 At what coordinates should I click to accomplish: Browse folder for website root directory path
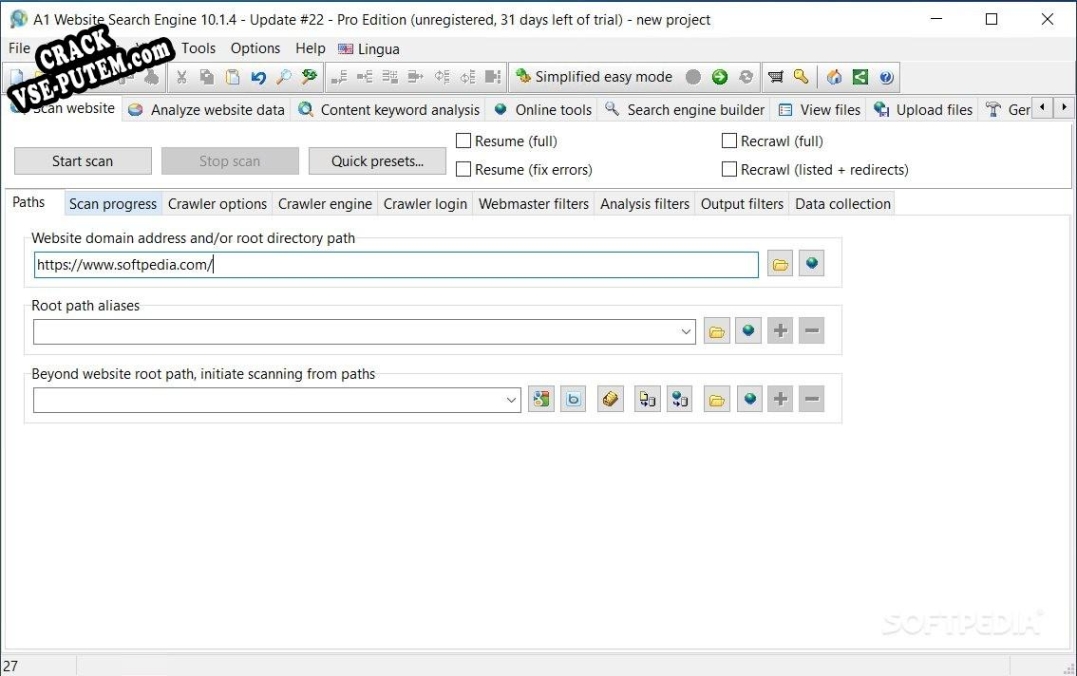[x=780, y=264]
